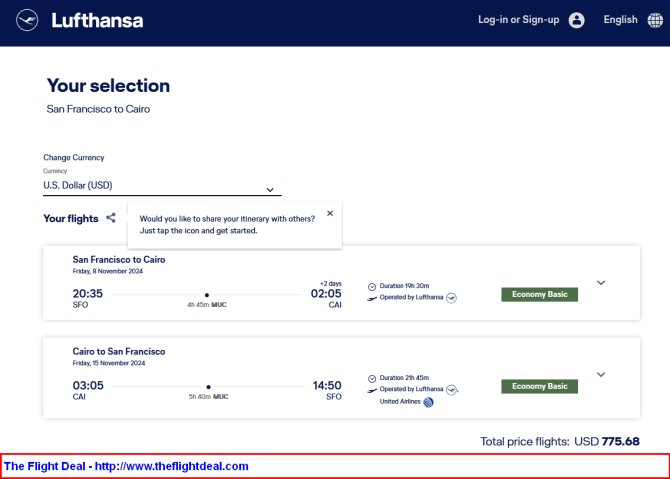Click the '+2 days' arrival note
The width and height of the screenshot is (670, 479).
tap(331, 283)
